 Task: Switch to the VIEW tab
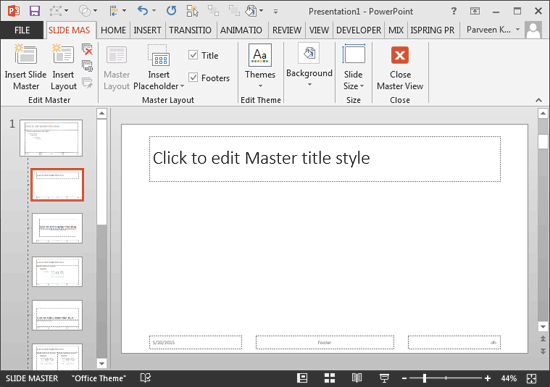319,31
